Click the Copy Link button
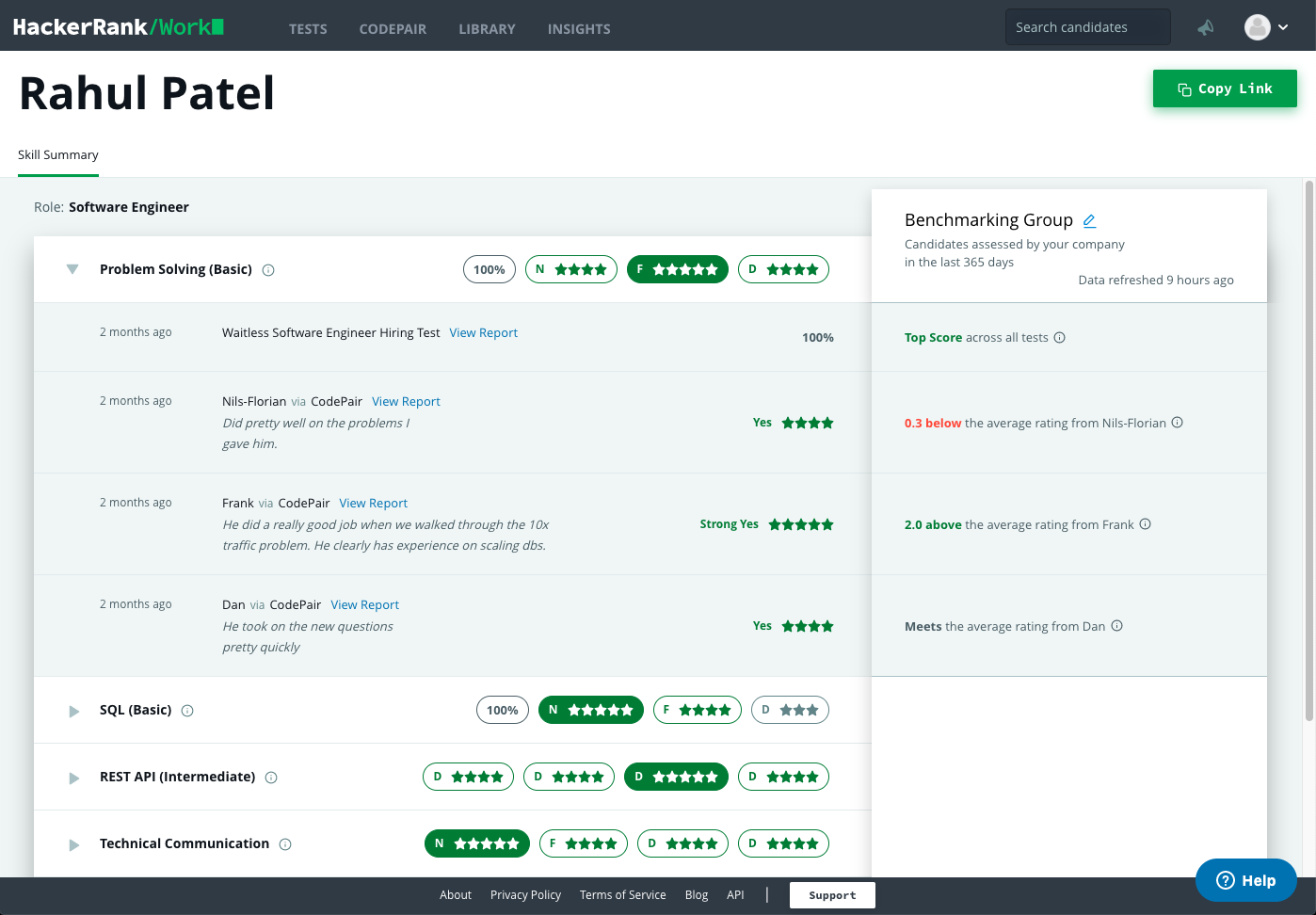The height and width of the screenshot is (915, 1316). tap(1225, 88)
